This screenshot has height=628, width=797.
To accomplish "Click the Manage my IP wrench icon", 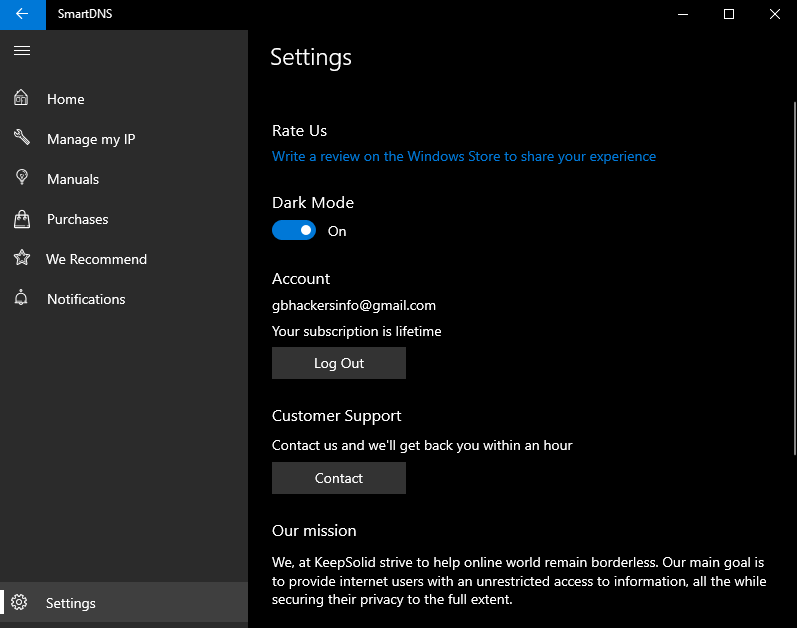I will [x=21, y=137].
